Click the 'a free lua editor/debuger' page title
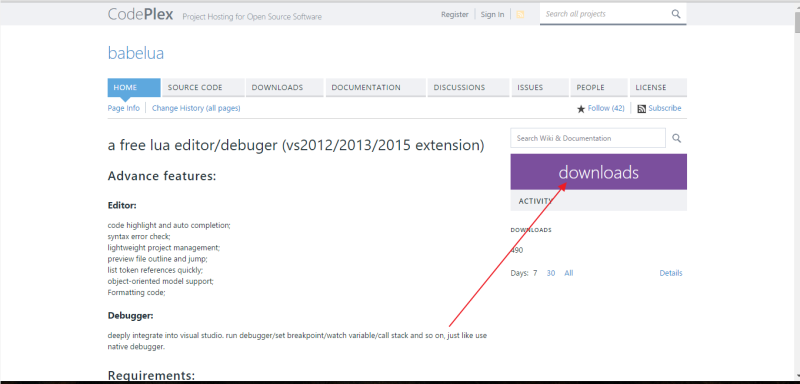 click(296, 145)
